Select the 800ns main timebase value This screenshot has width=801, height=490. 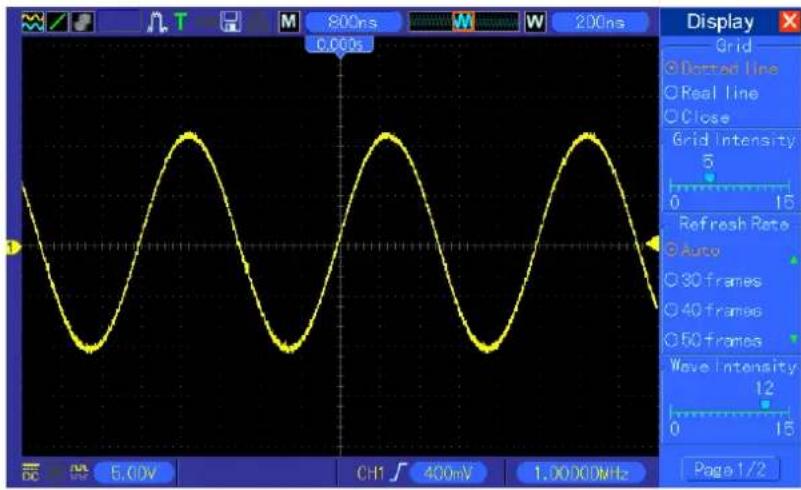tap(354, 22)
